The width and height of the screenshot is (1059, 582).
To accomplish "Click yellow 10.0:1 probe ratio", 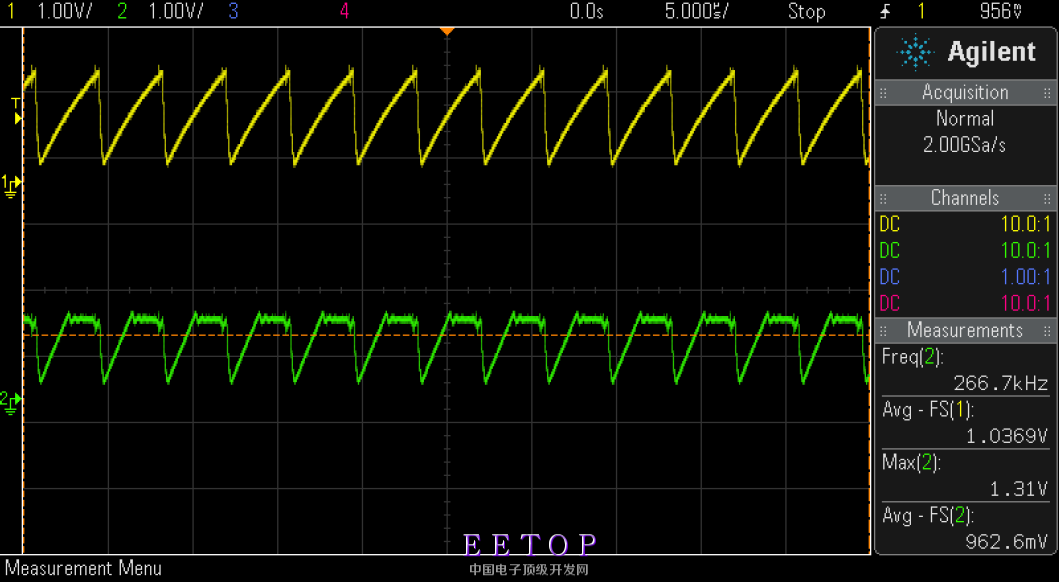I will tap(1026, 224).
